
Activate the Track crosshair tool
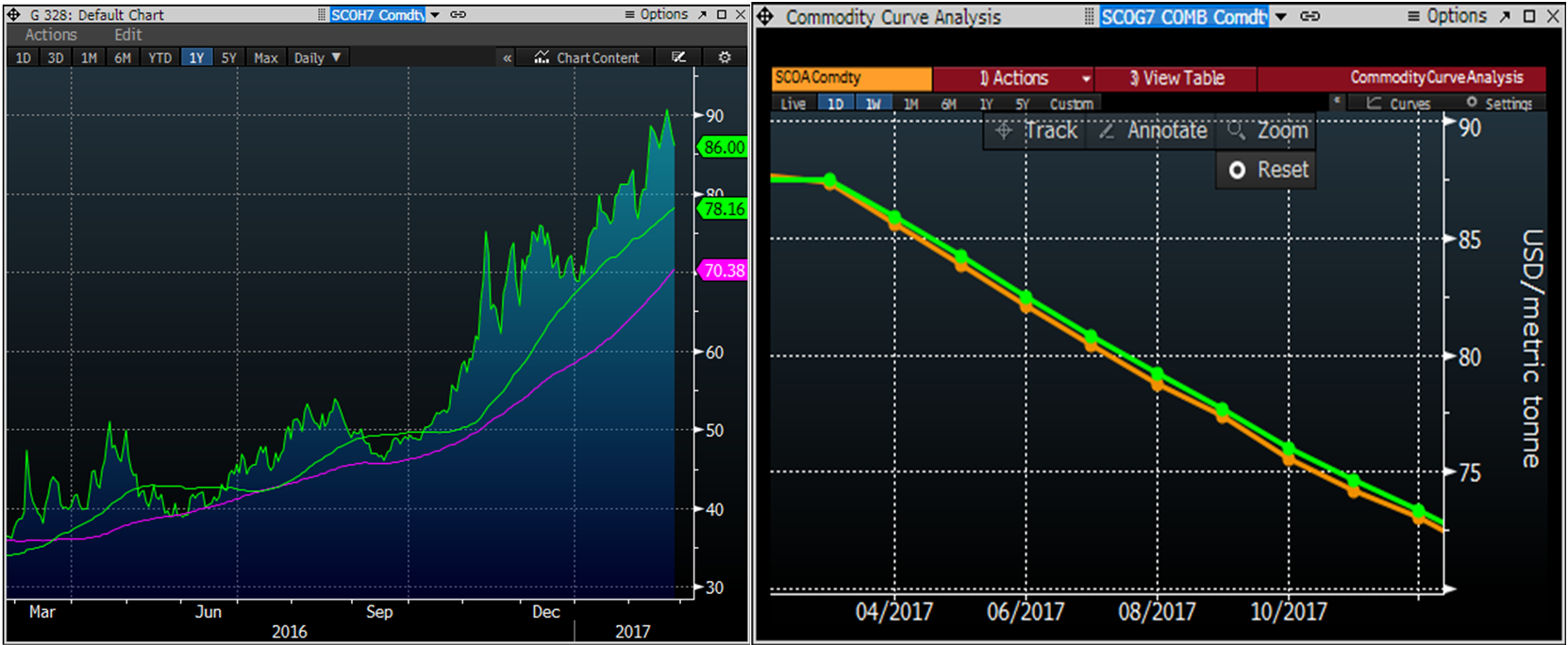pos(1038,131)
